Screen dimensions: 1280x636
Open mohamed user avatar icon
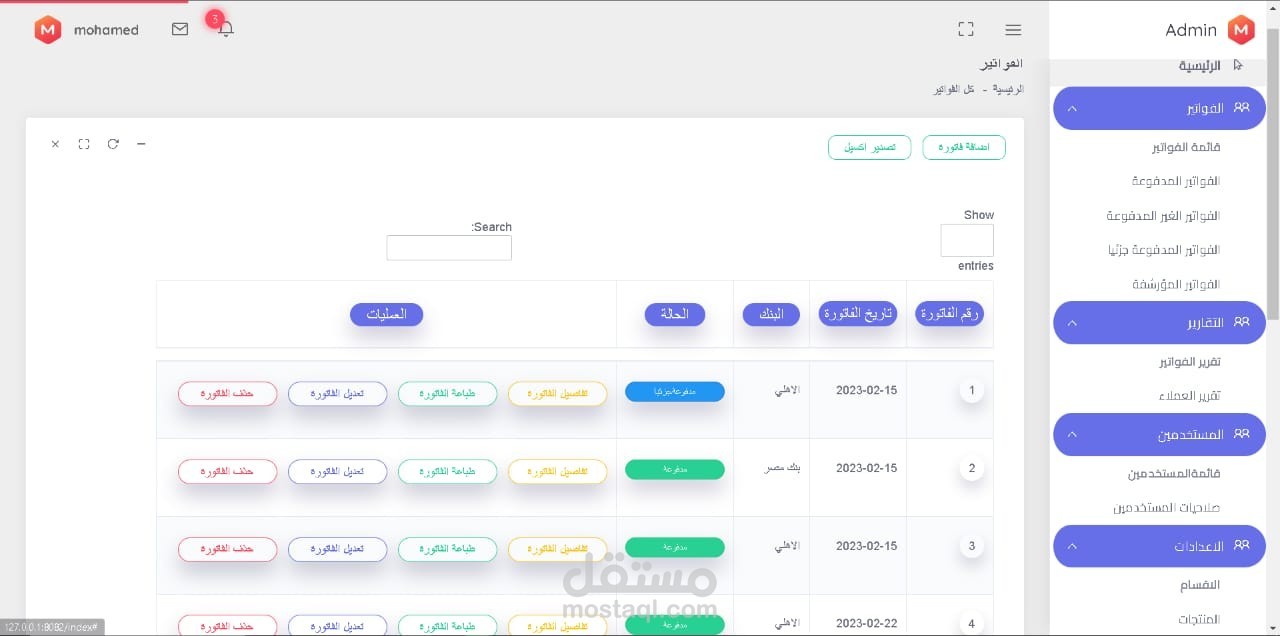coord(48,30)
